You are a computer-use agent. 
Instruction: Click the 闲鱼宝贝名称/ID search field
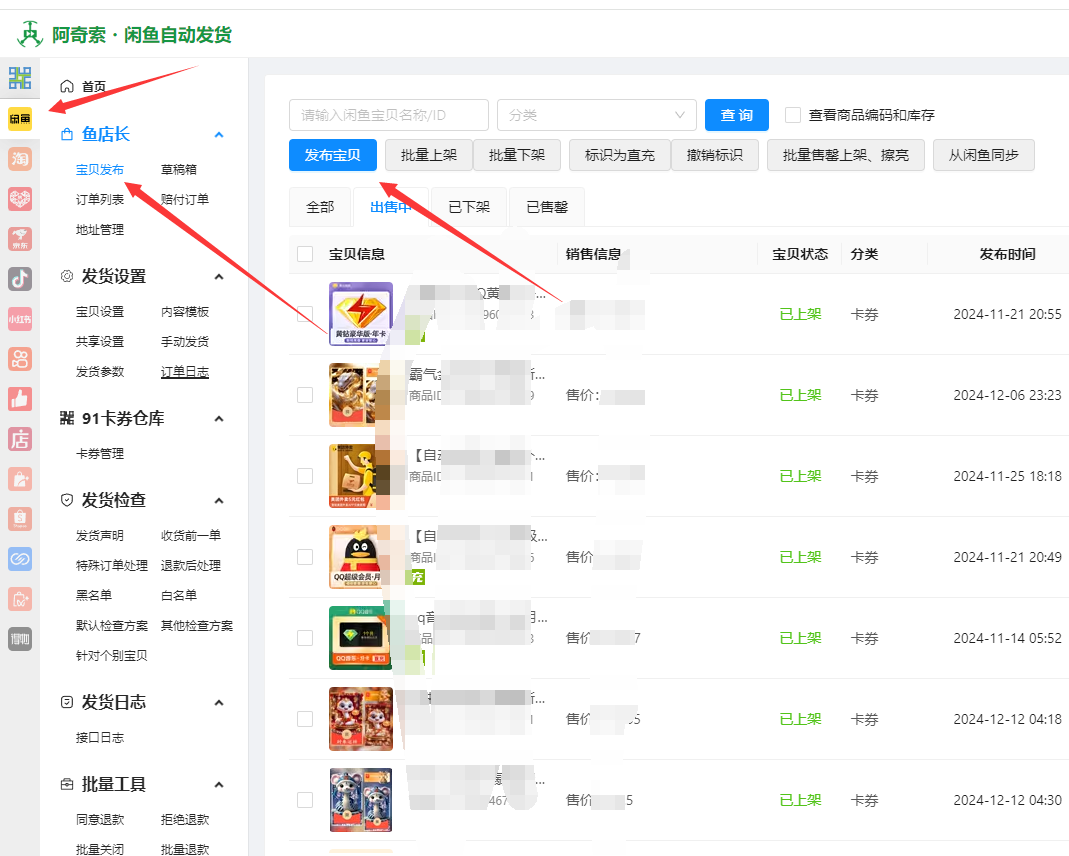coord(388,115)
